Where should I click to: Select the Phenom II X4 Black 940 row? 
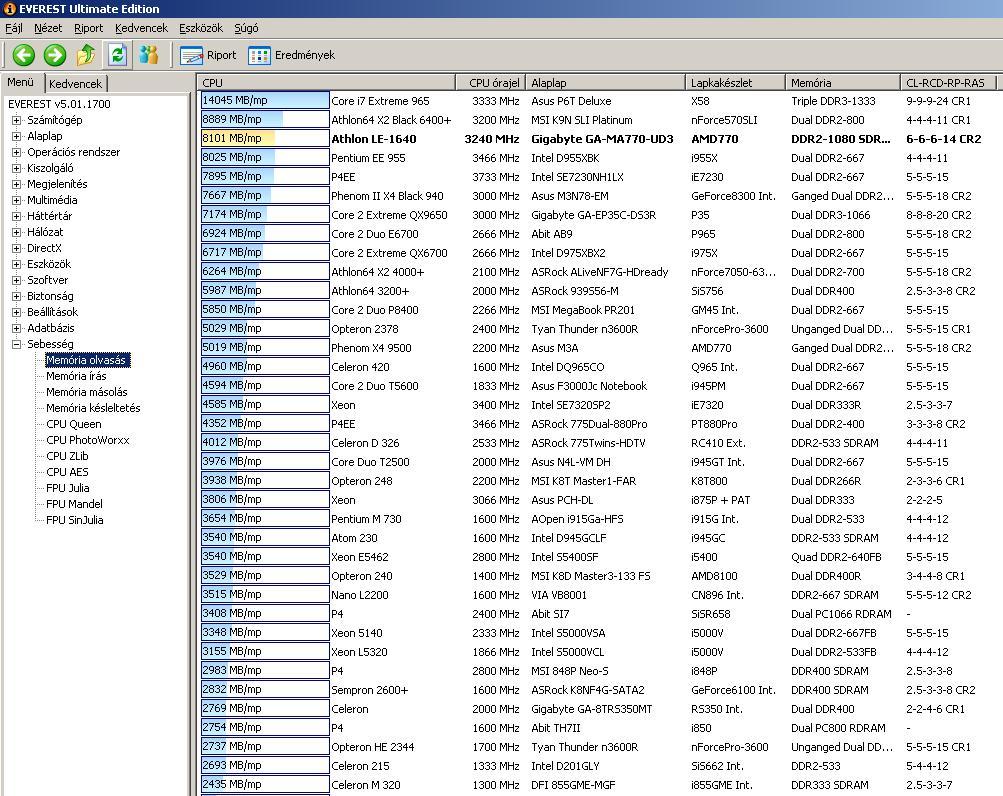click(x=387, y=196)
